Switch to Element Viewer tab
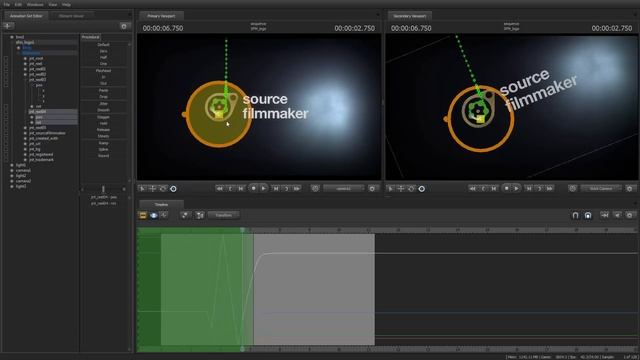 71,16
